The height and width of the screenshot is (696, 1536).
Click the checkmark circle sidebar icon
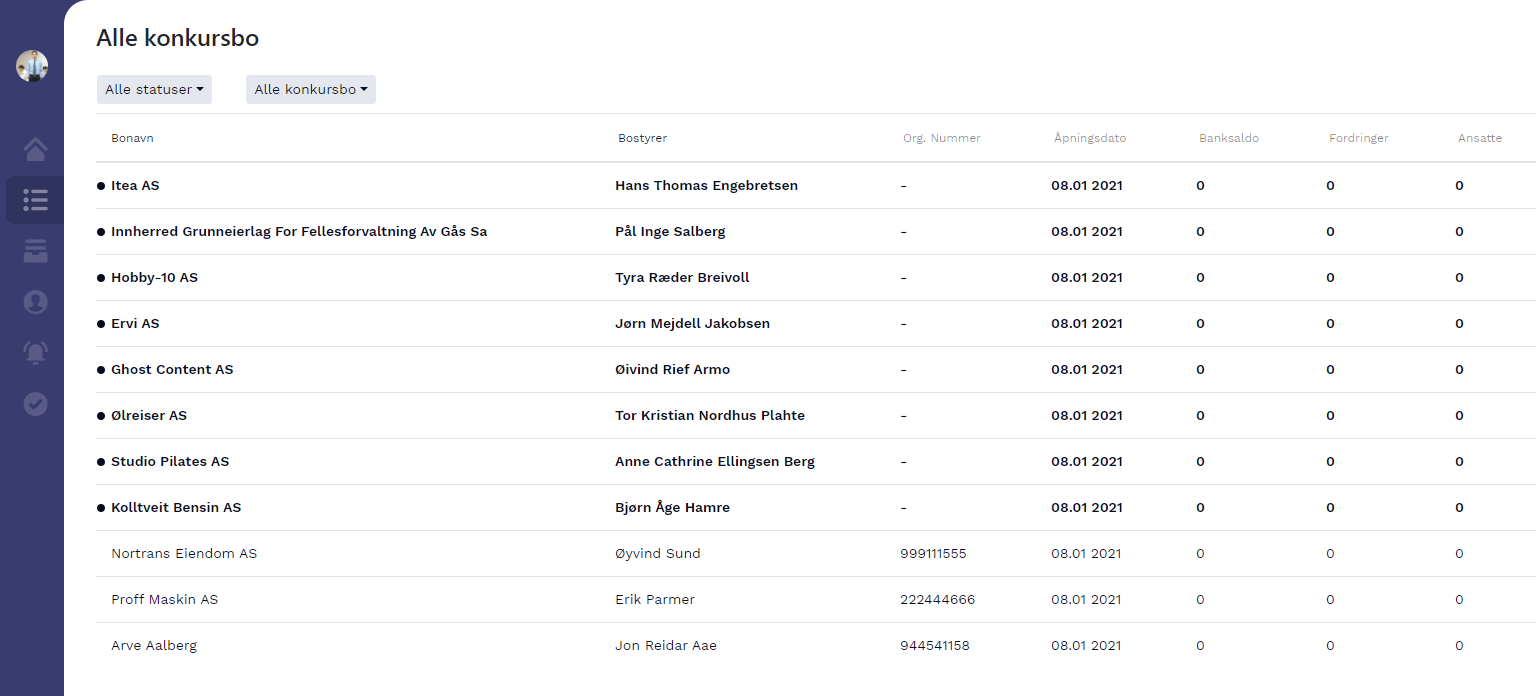(x=35, y=404)
